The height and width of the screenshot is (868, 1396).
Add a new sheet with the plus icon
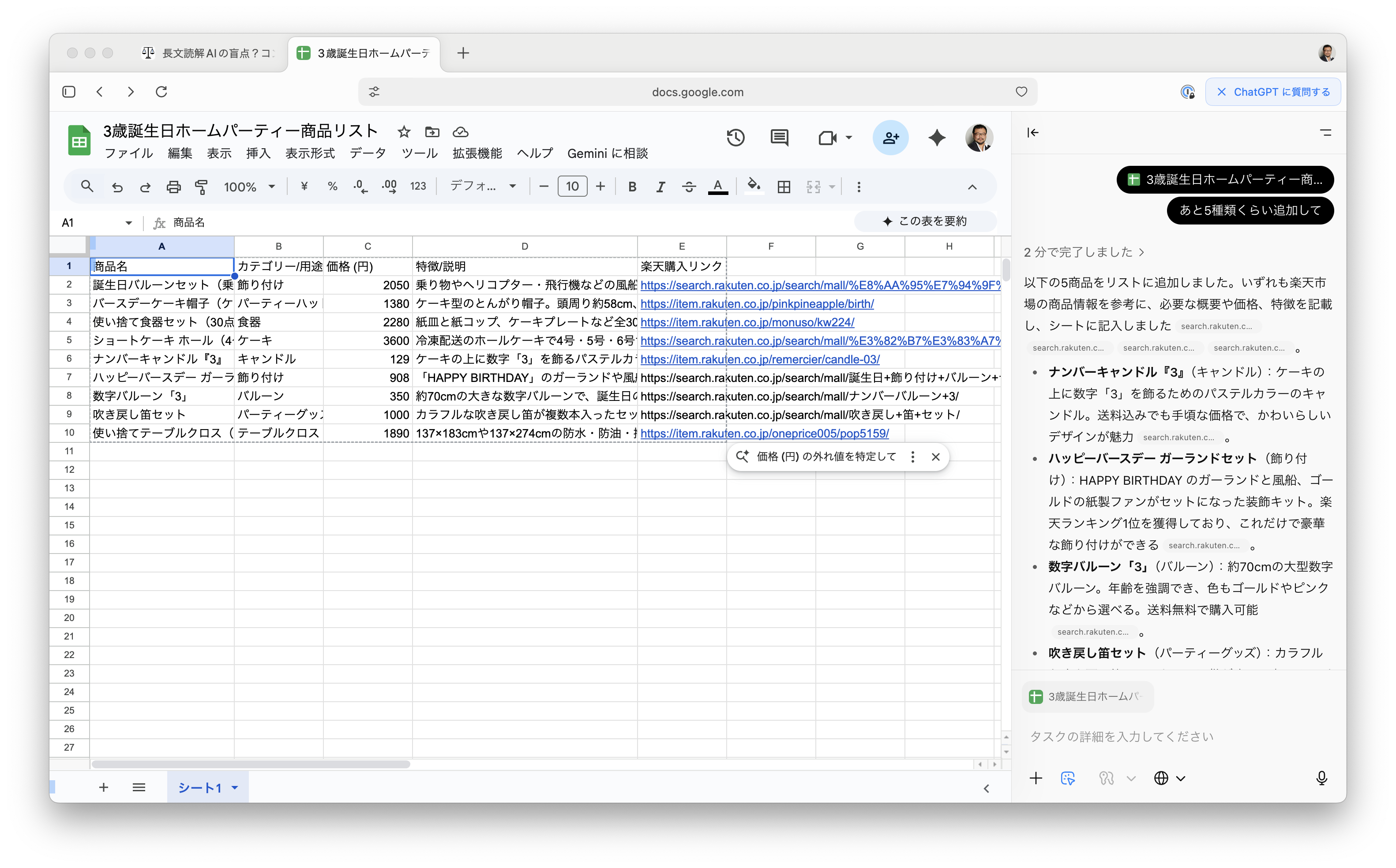[x=104, y=788]
